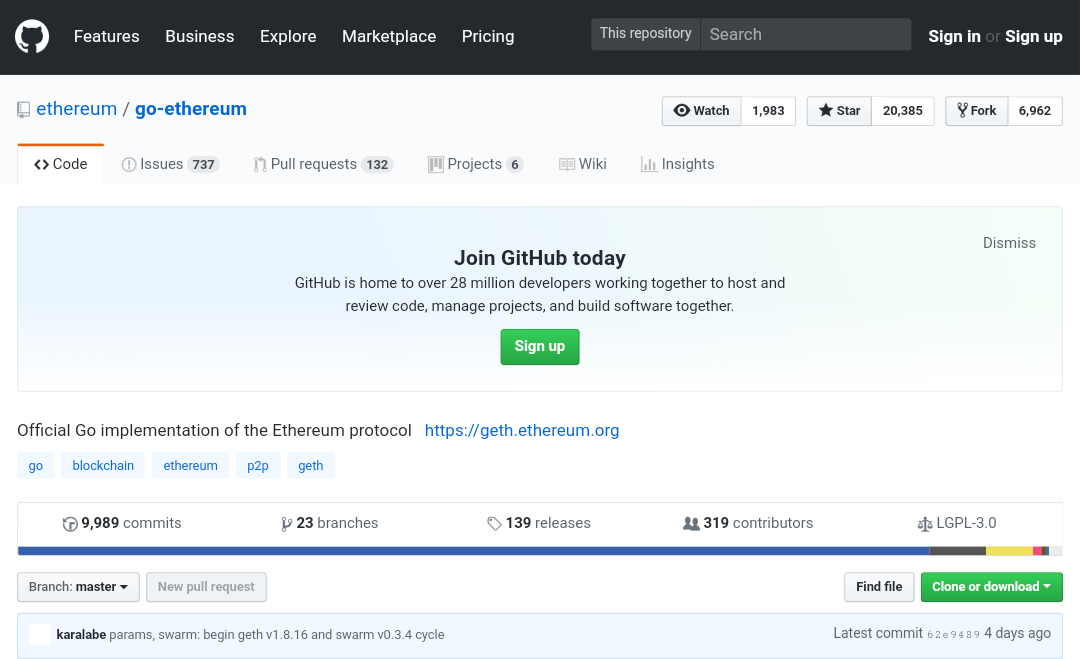Open the LGPL-3.0 license link

(957, 523)
